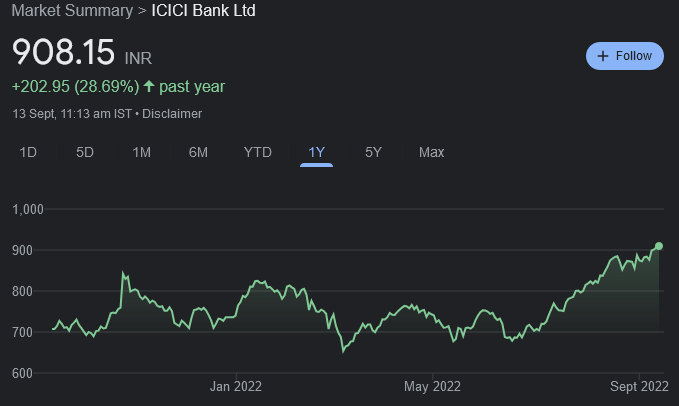Open the Market Summary breadcrumb link
679x406 pixels.
tap(71, 11)
